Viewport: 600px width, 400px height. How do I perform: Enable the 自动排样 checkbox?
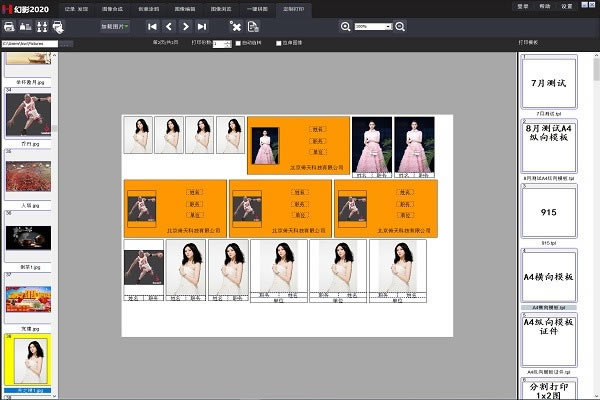(238, 44)
